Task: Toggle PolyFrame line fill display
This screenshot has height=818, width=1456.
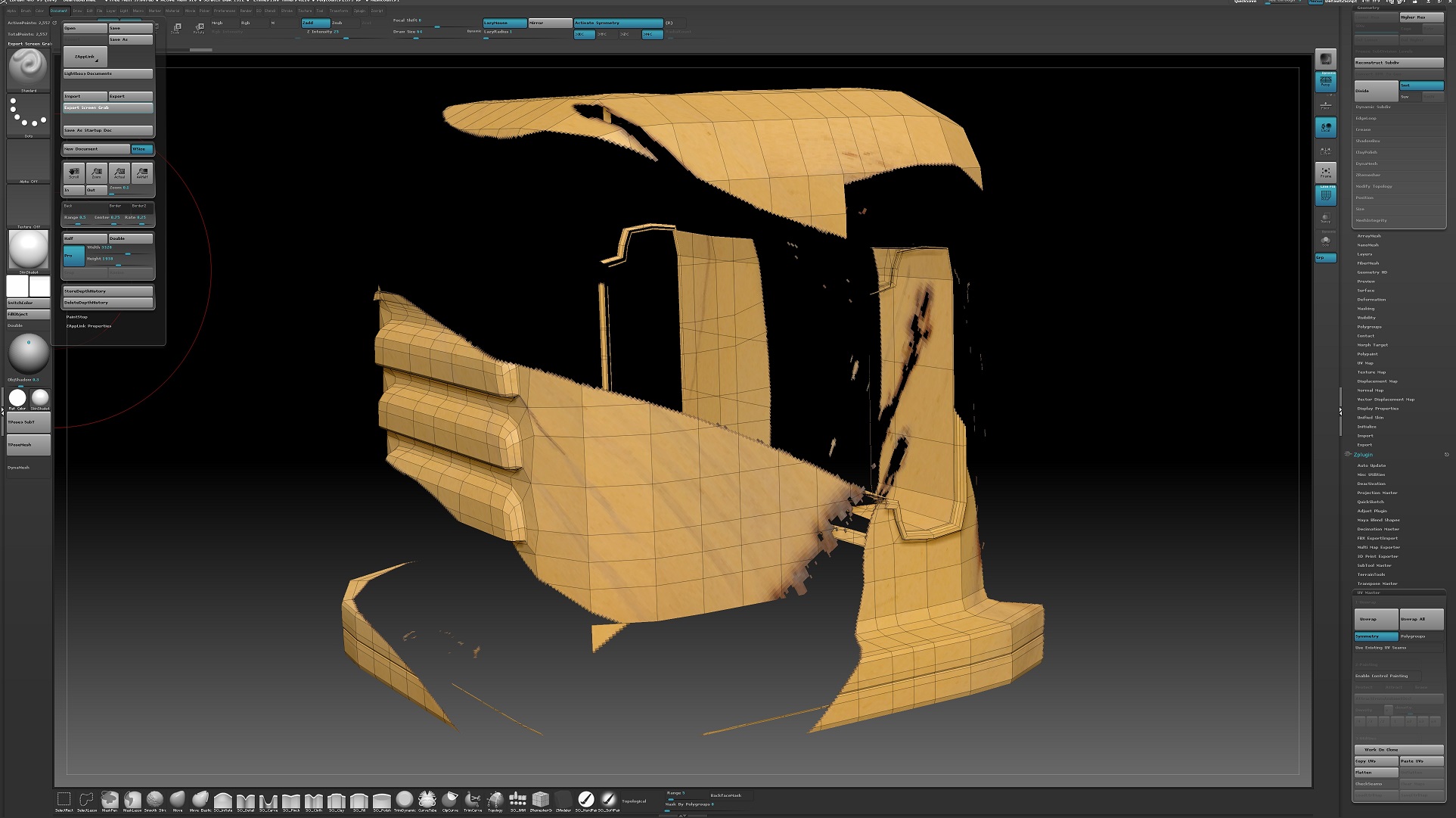Action: (1326, 195)
